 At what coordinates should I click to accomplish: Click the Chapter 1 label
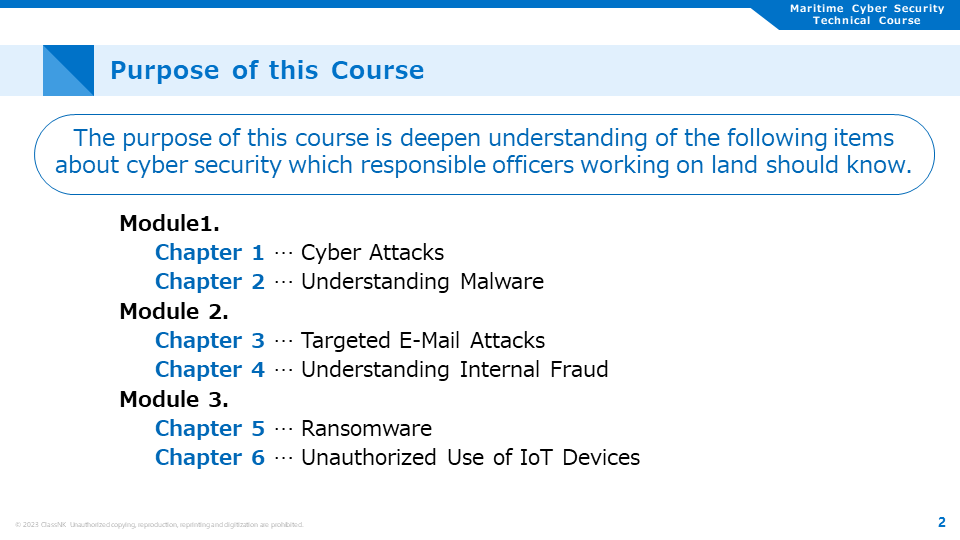click(x=209, y=252)
